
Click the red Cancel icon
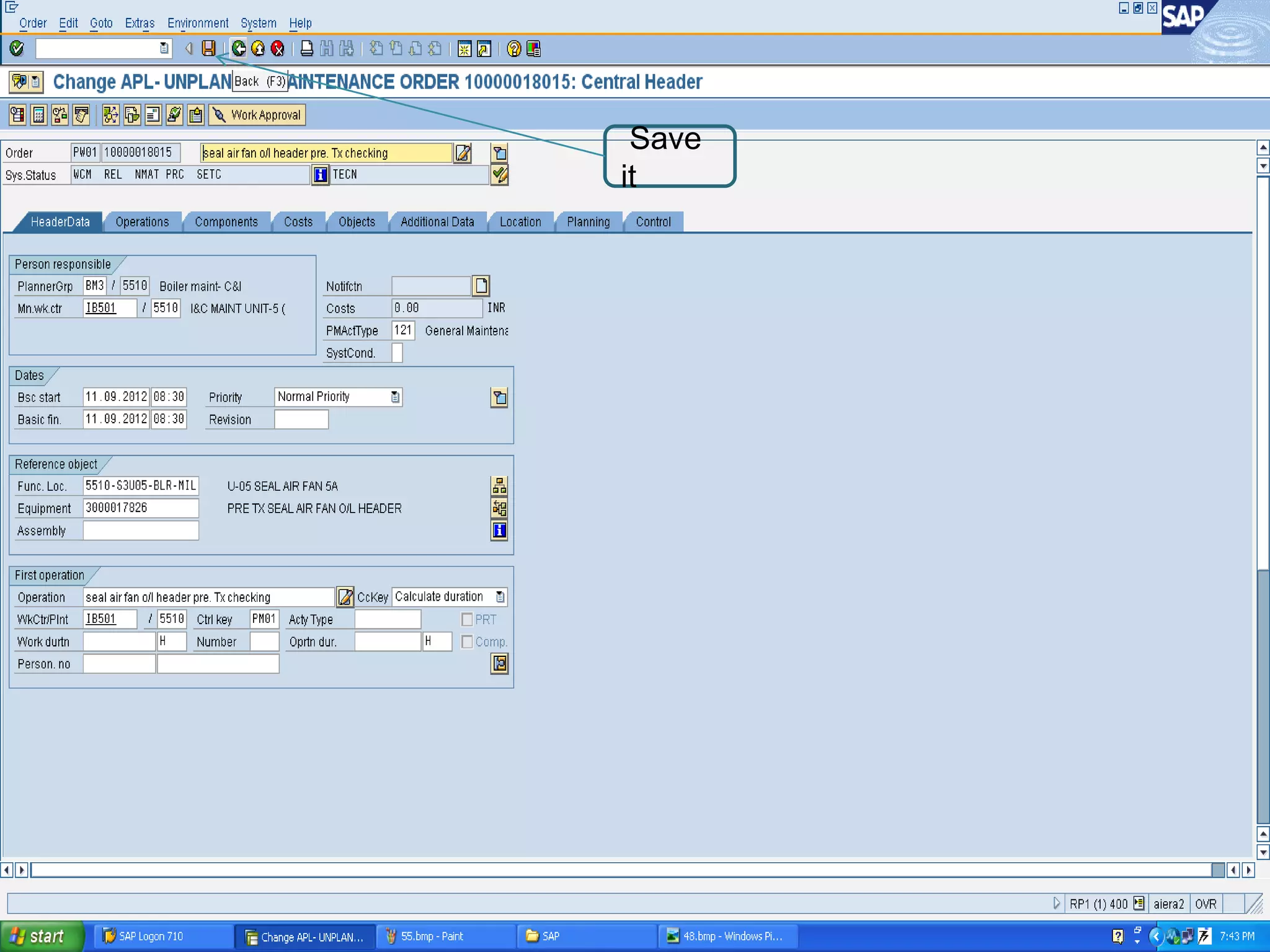[x=278, y=48]
